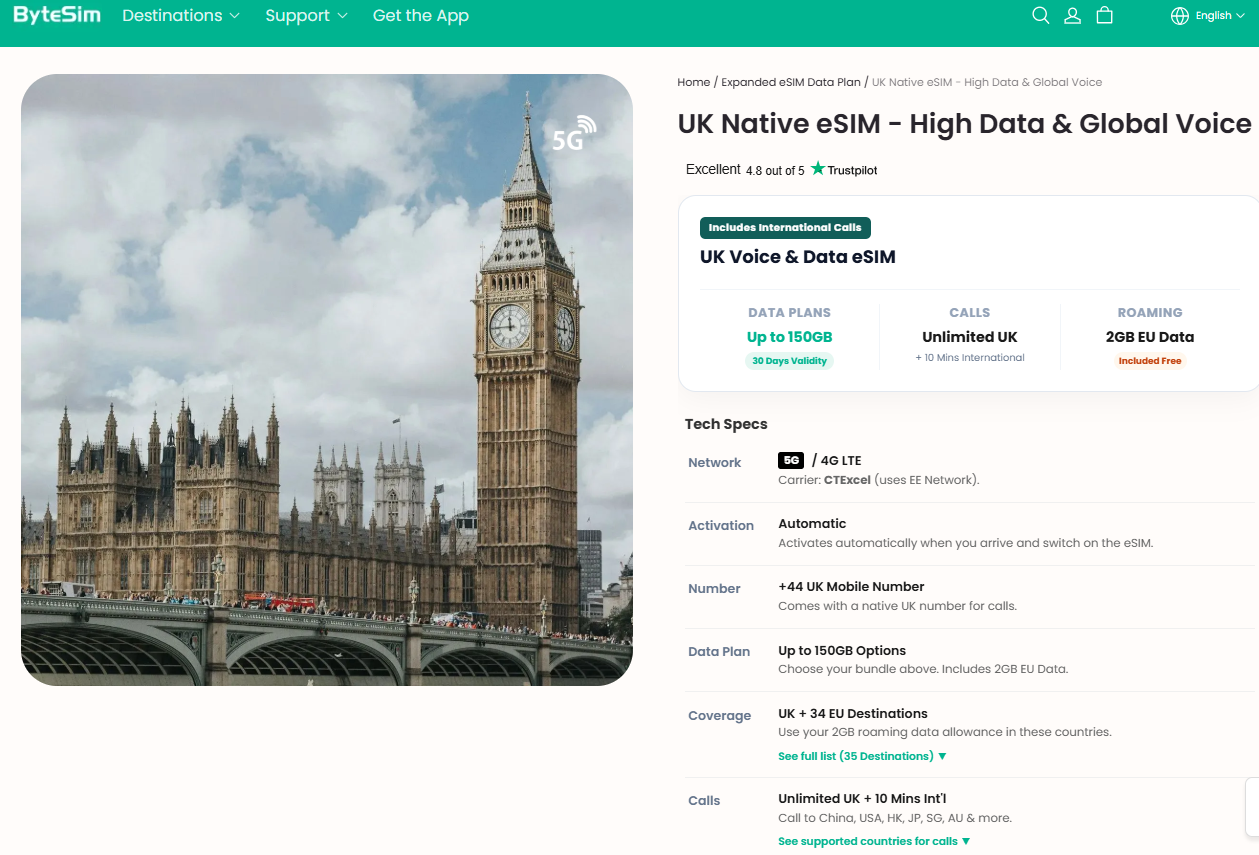Image resolution: width=1259 pixels, height=855 pixels.
Task: Click the 30 Days Validity pill
Action: [789, 361]
